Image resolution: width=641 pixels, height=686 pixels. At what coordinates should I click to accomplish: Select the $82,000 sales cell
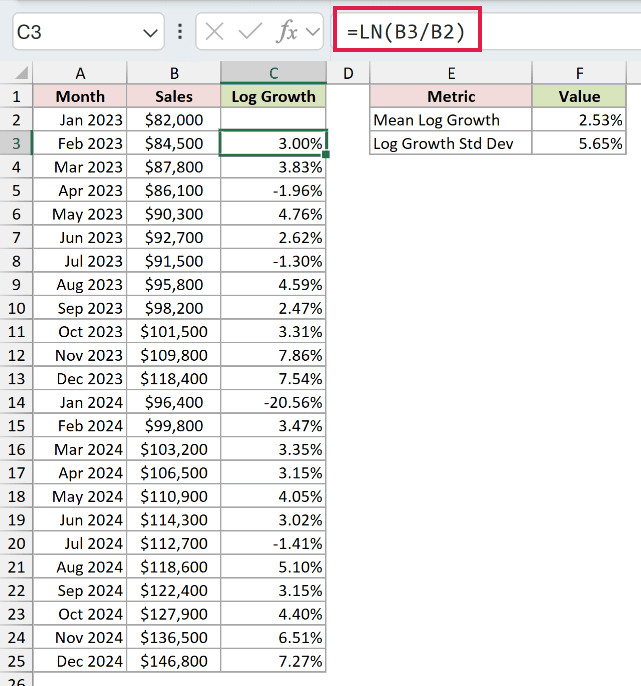[x=174, y=120]
